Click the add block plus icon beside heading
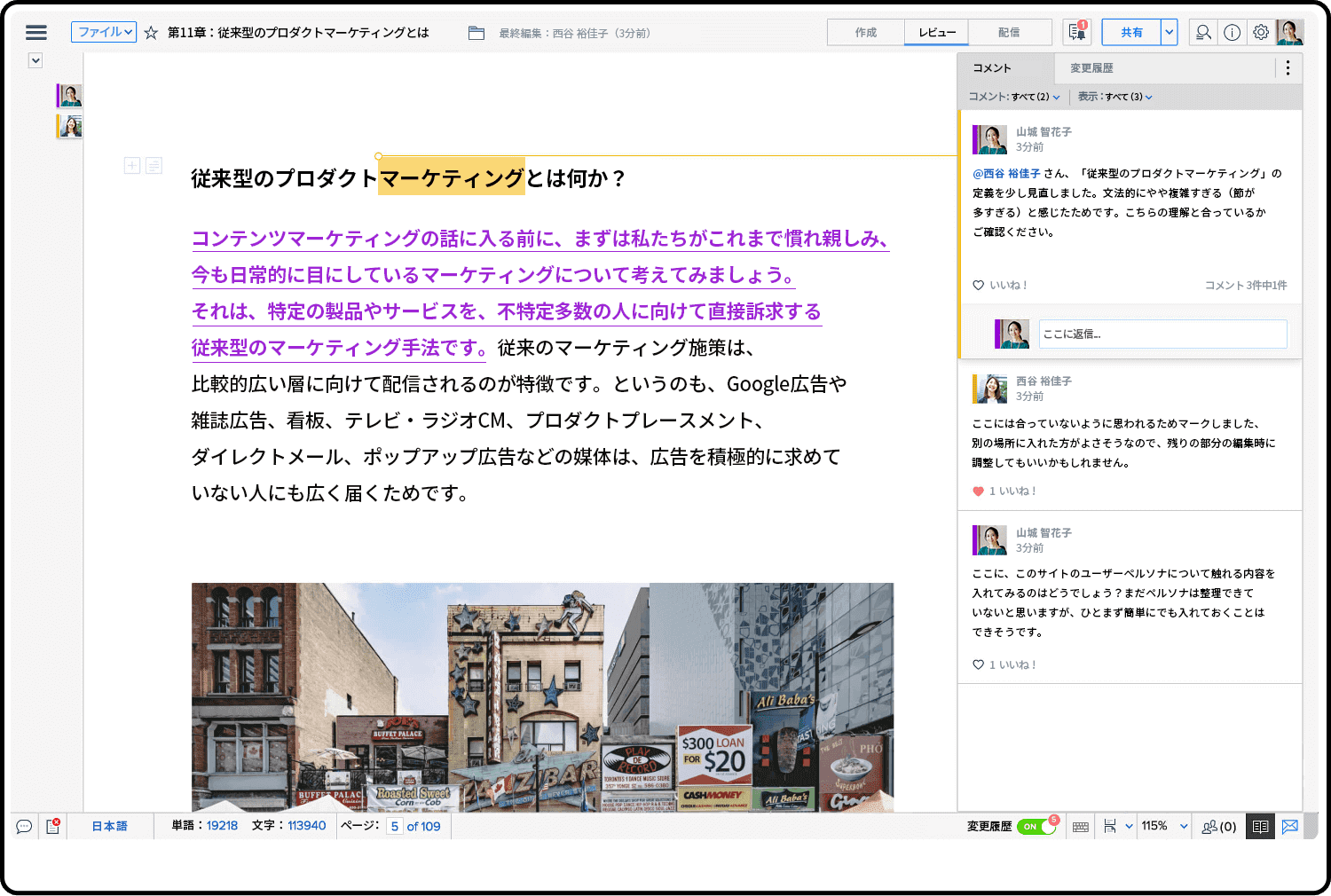The height and width of the screenshot is (896, 1331). pos(132,165)
